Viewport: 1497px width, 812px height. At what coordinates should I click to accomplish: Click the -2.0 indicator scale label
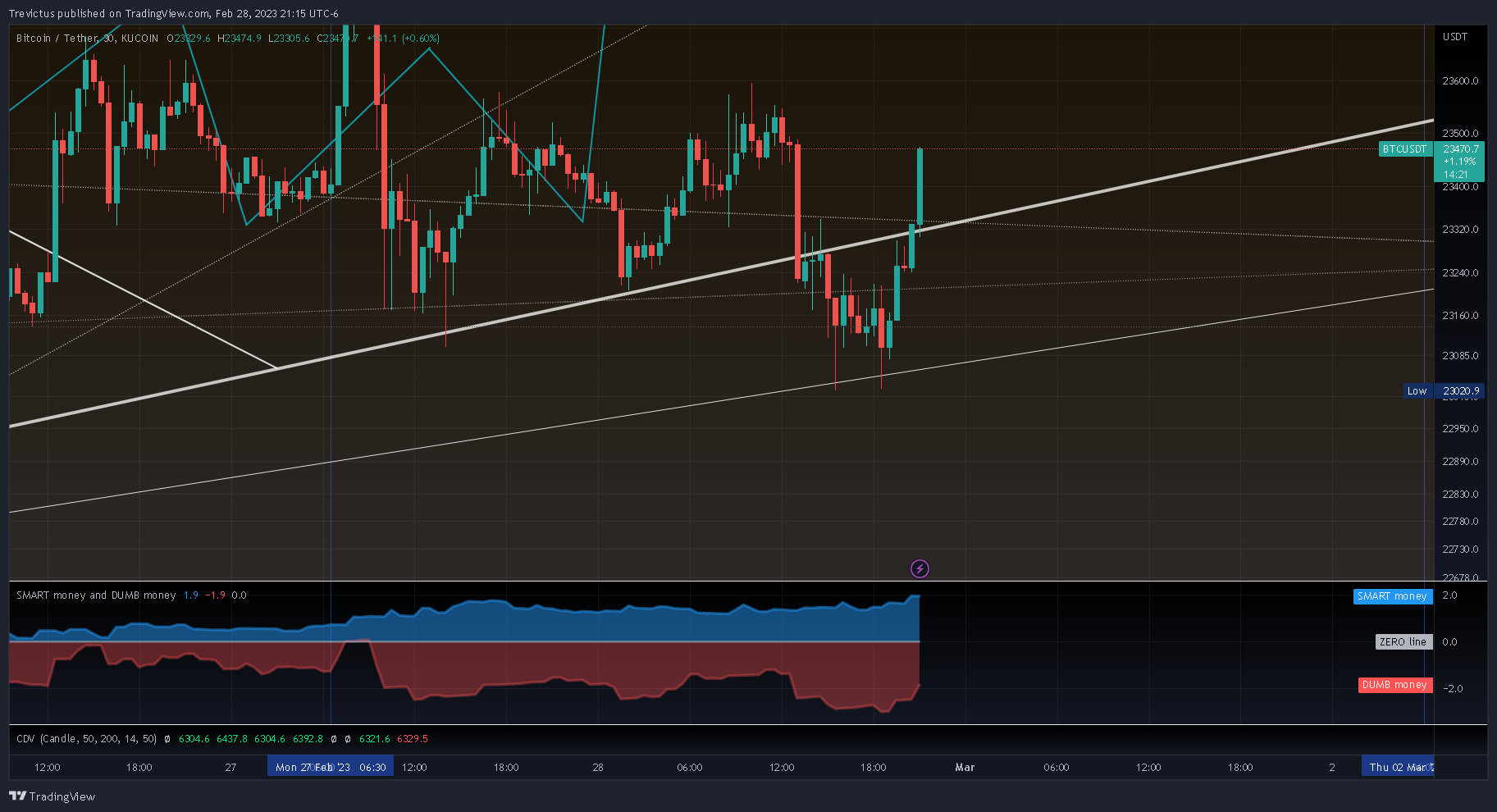(1453, 689)
